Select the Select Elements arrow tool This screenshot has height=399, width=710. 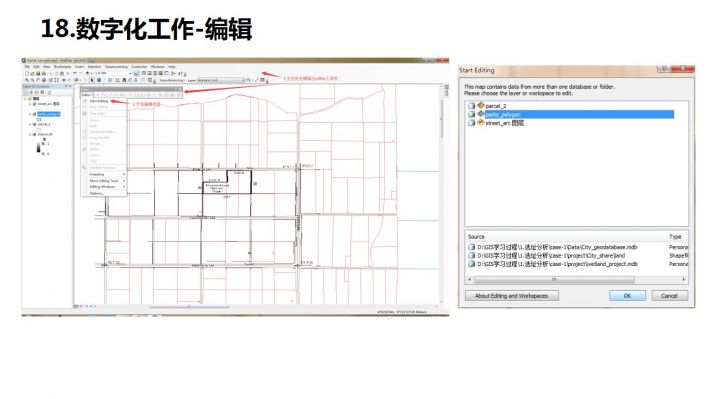tap(92, 80)
